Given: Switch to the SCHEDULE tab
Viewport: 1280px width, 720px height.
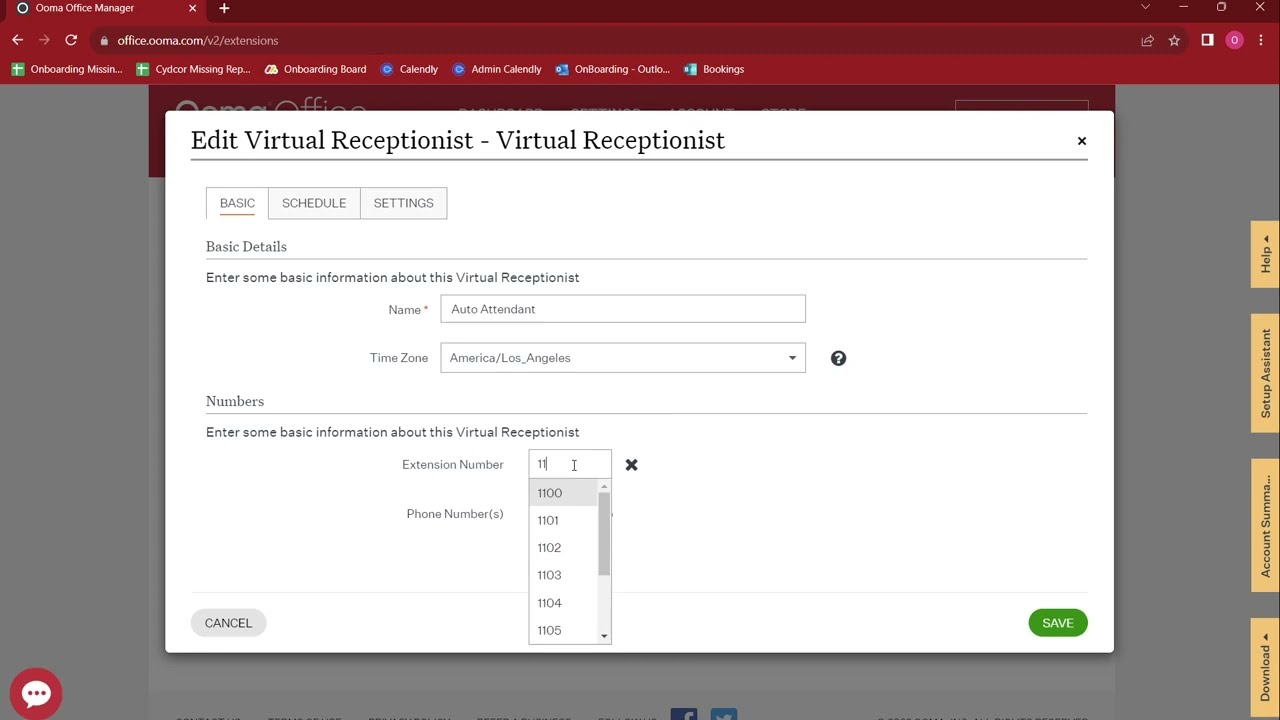Looking at the screenshot, I should (314, 203).
